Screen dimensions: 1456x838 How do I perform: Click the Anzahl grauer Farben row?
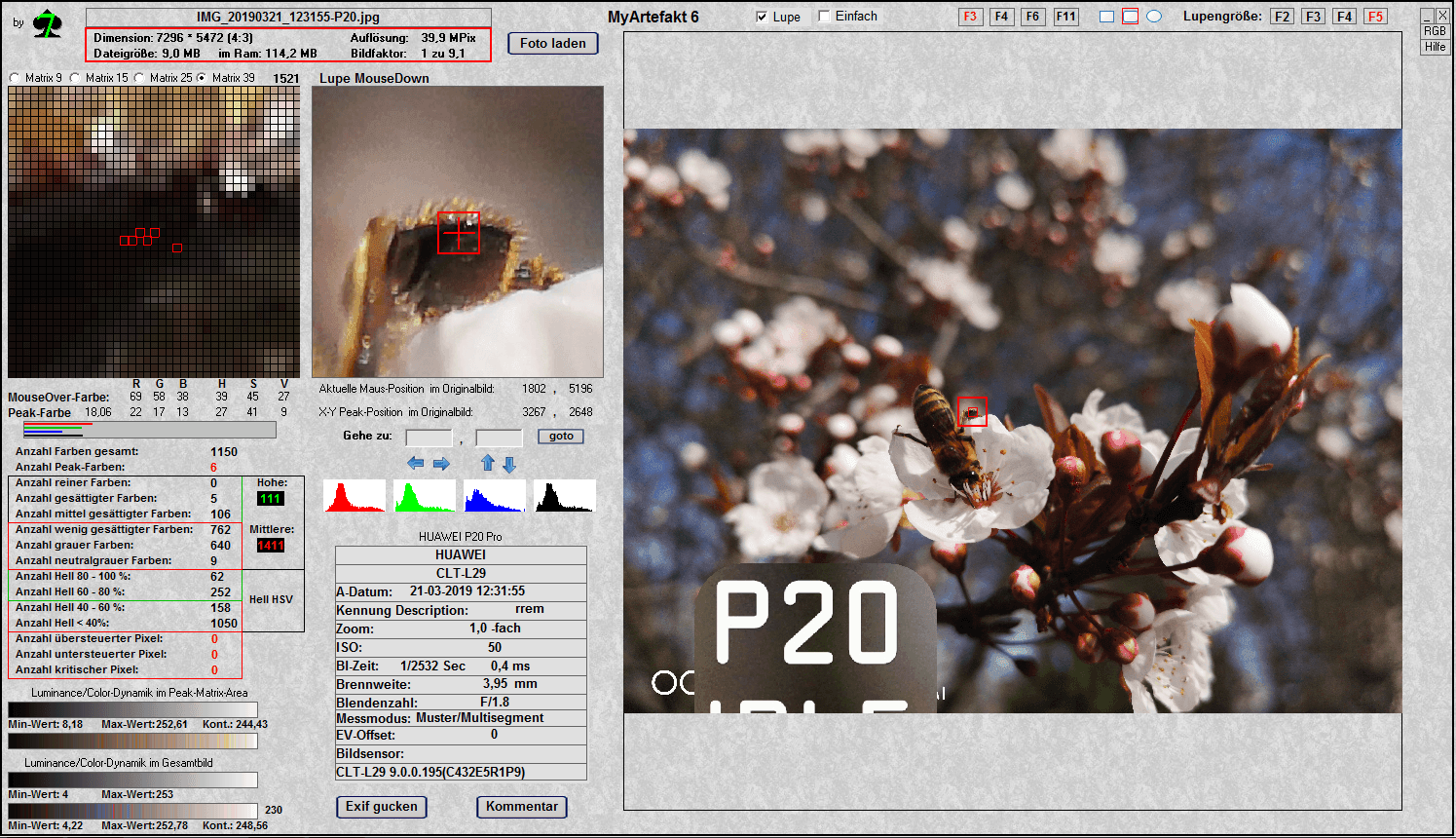tap(123, 546)
